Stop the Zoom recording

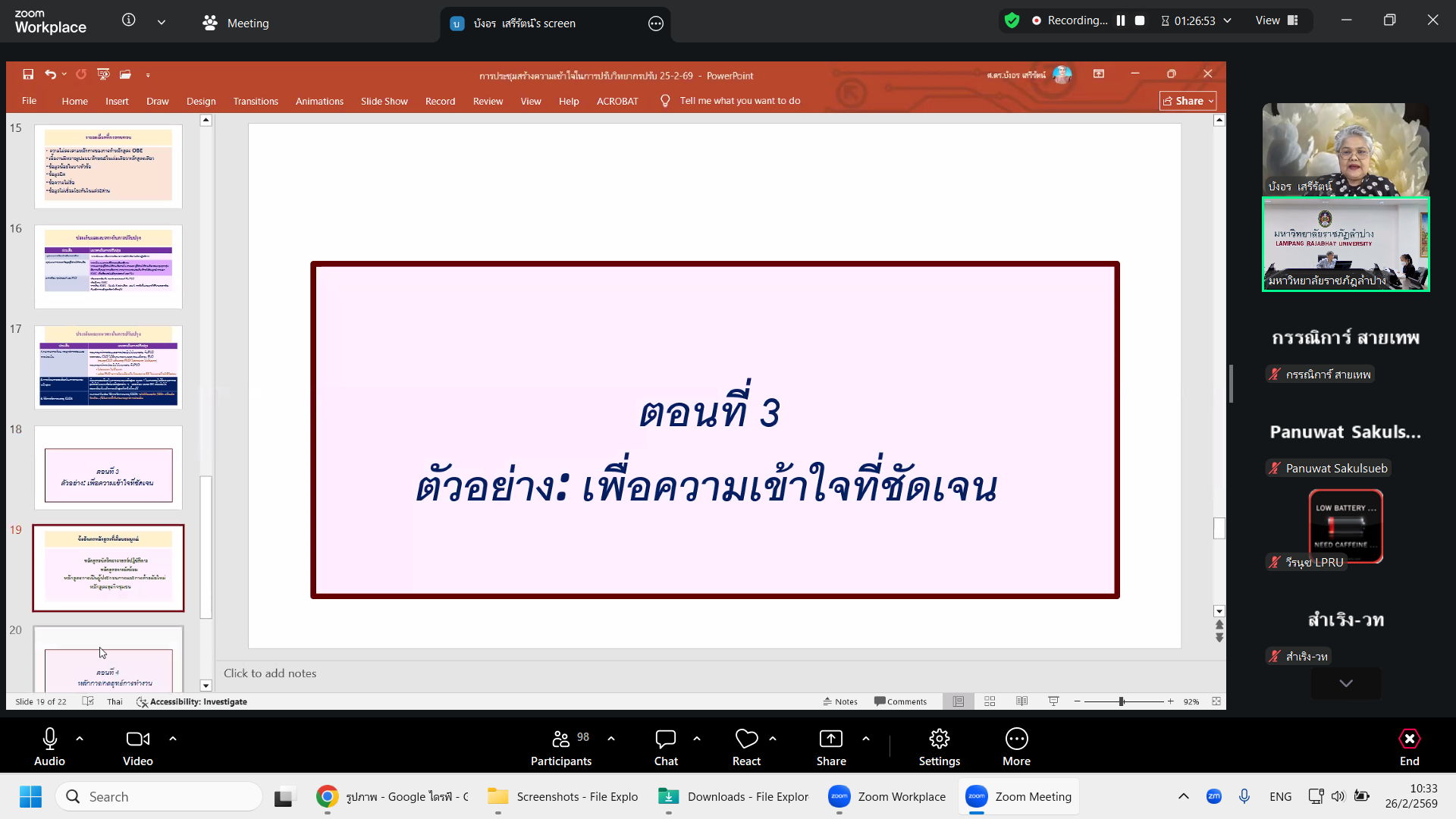[x=1140, y=20]
